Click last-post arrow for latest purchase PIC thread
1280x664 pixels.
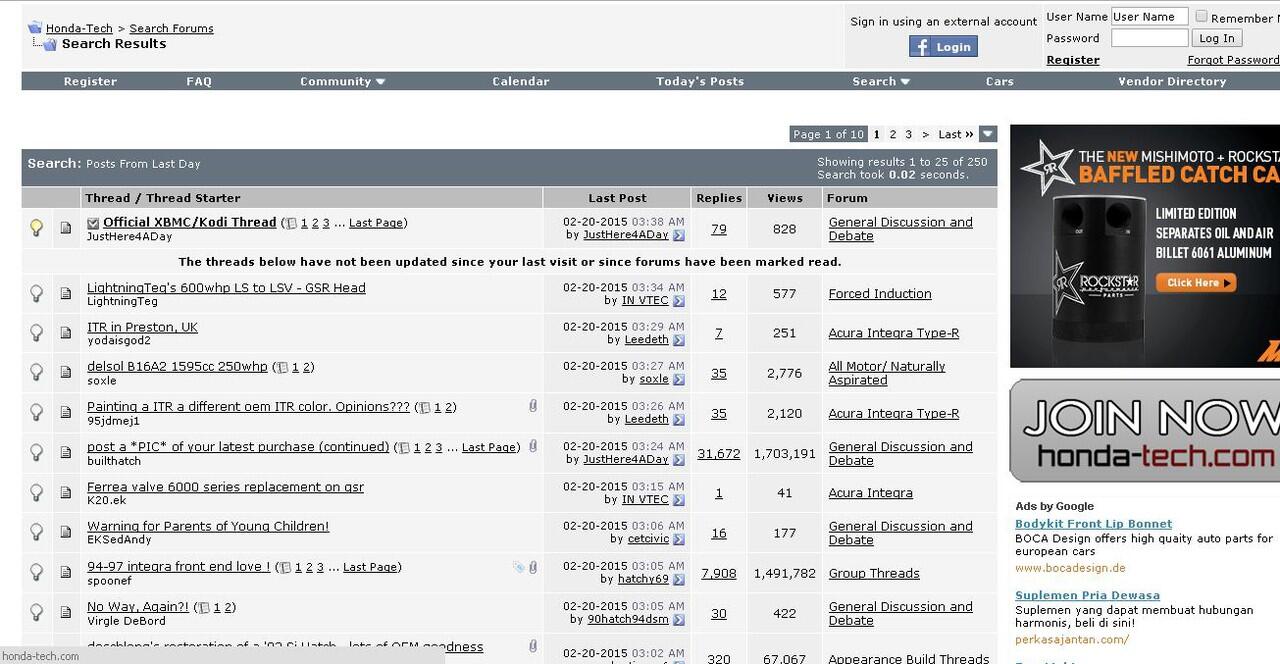click(679, 460)
